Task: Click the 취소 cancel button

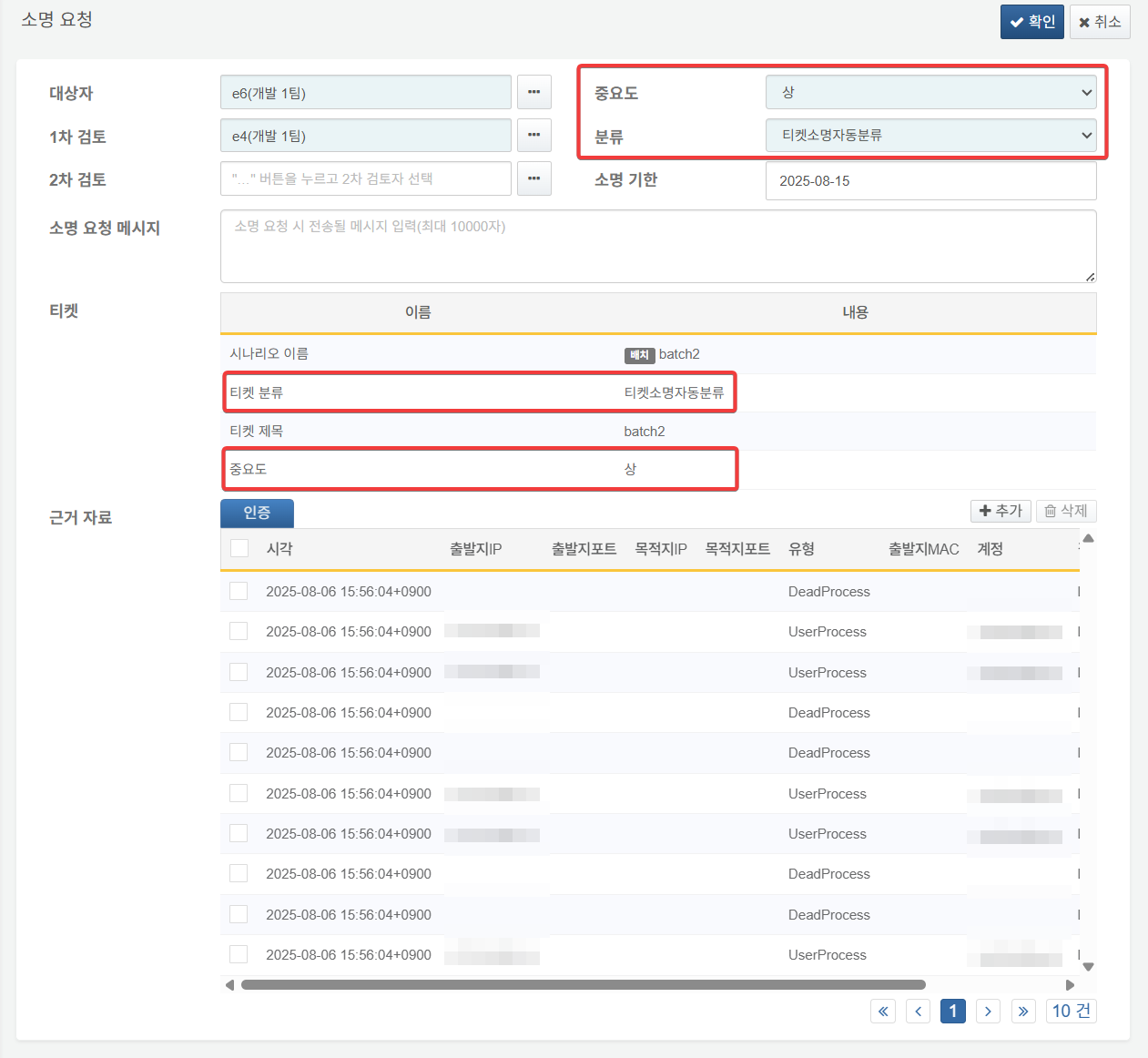Action: pyautogui.click(x=1099, y=22)
